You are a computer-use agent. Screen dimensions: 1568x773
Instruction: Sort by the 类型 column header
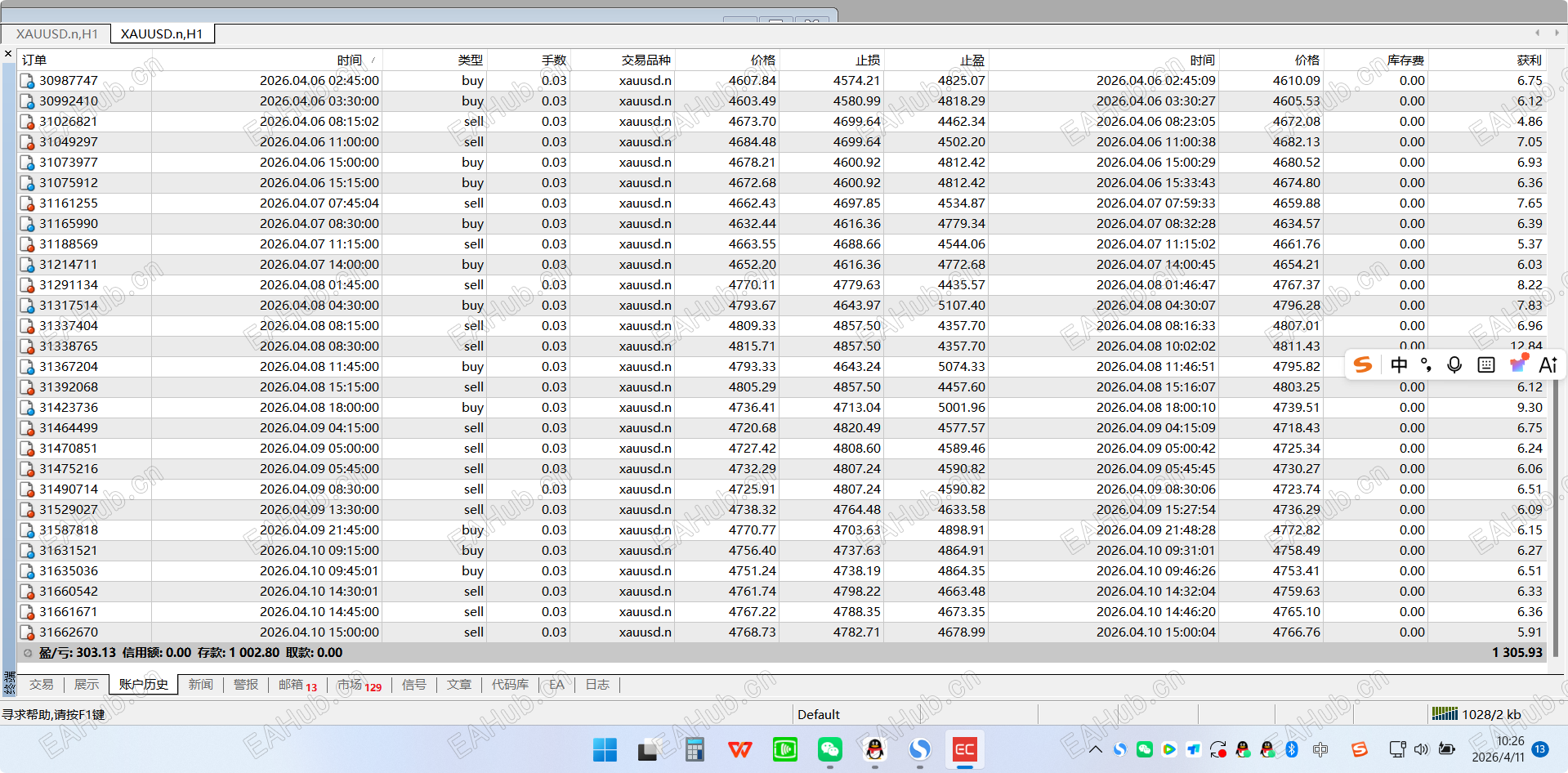pos(435,60)
